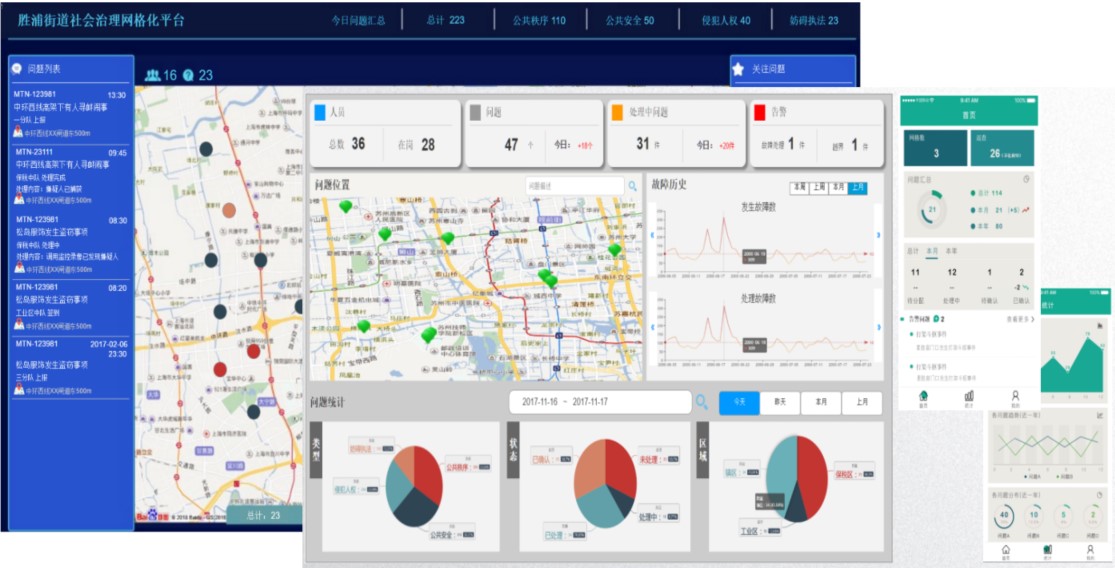The image size is (1115, 568).
Task: Select 本月 in 问题统计 range buttons
Action: [x=821, y=403]
